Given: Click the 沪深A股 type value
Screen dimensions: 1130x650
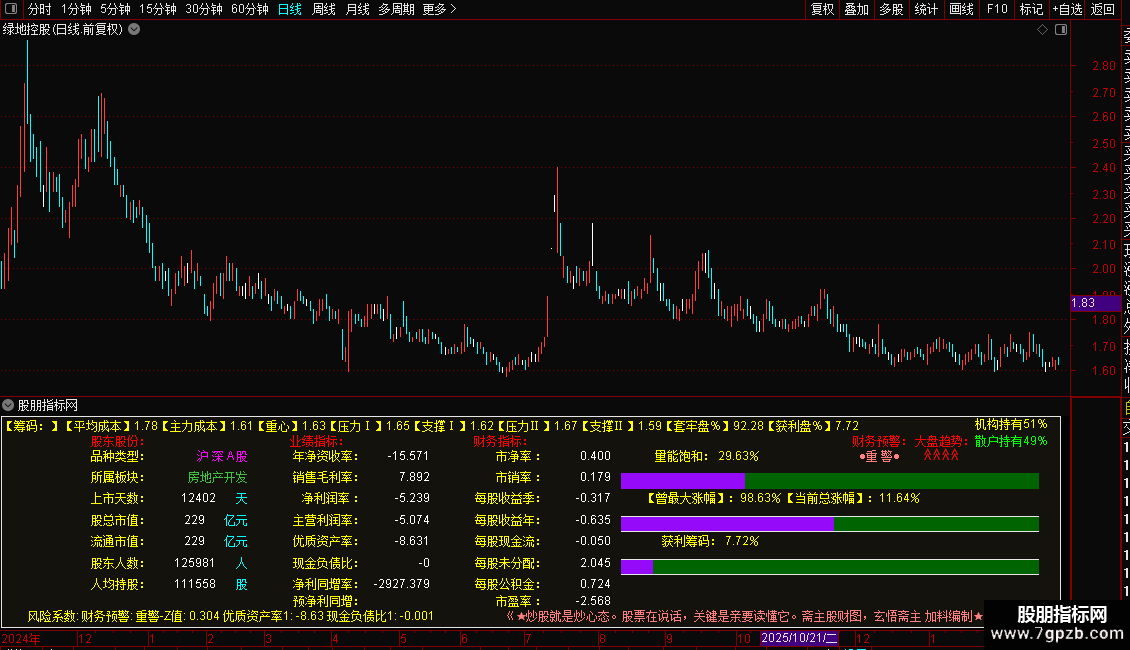Looking at the screenshot, I should coord(222,456).
